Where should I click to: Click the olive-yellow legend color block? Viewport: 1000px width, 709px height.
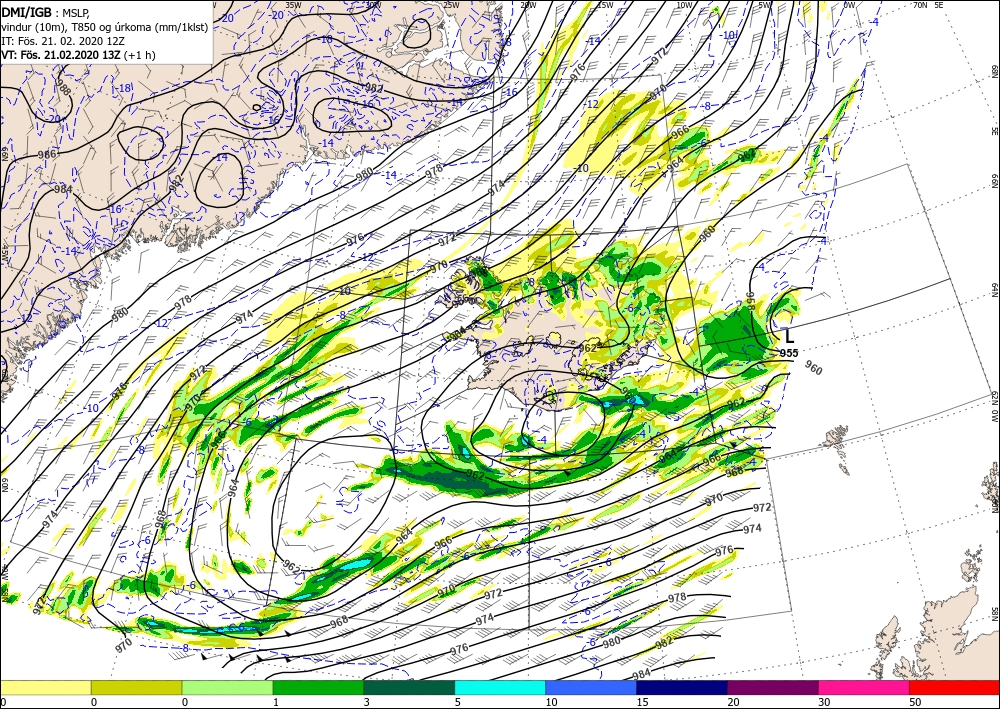136,687
